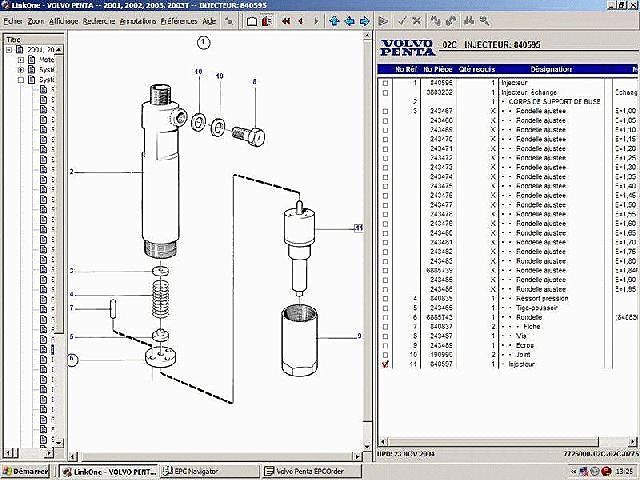Open the Annotation menu
This screenshot has width=640, height=480.
point(138,21)
